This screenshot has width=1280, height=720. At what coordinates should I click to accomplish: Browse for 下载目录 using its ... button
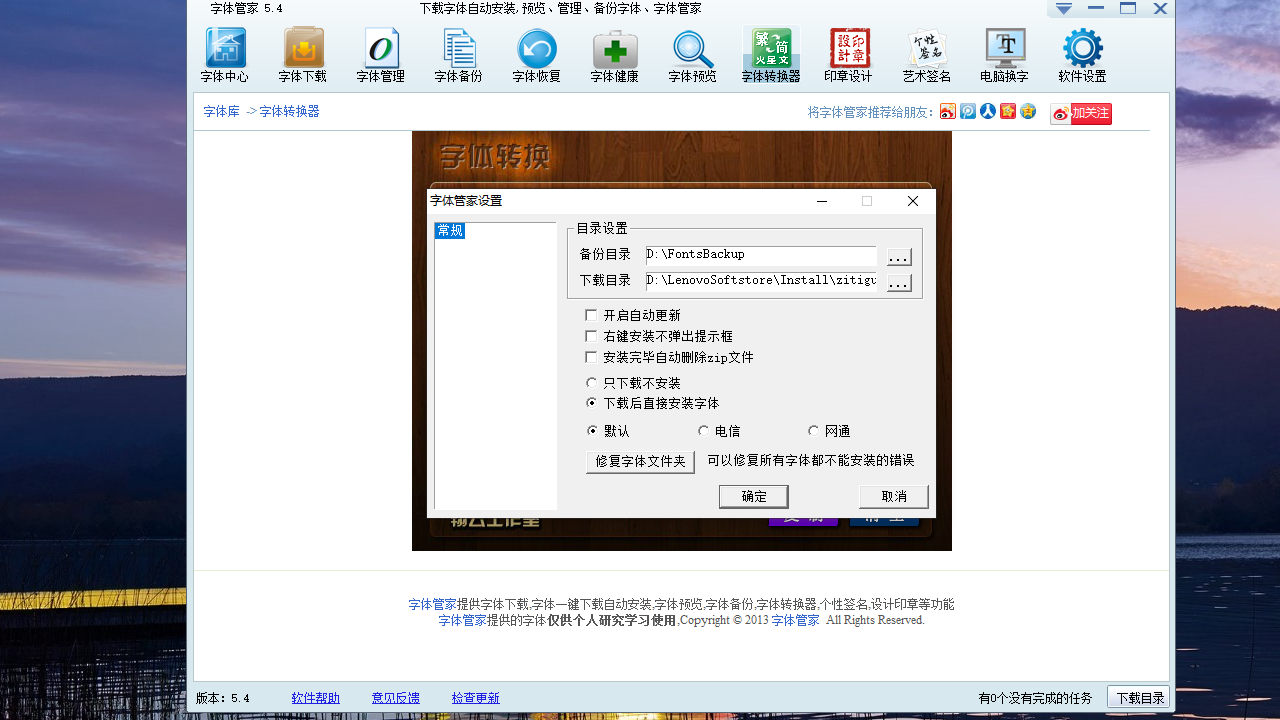tap(897, 282)
